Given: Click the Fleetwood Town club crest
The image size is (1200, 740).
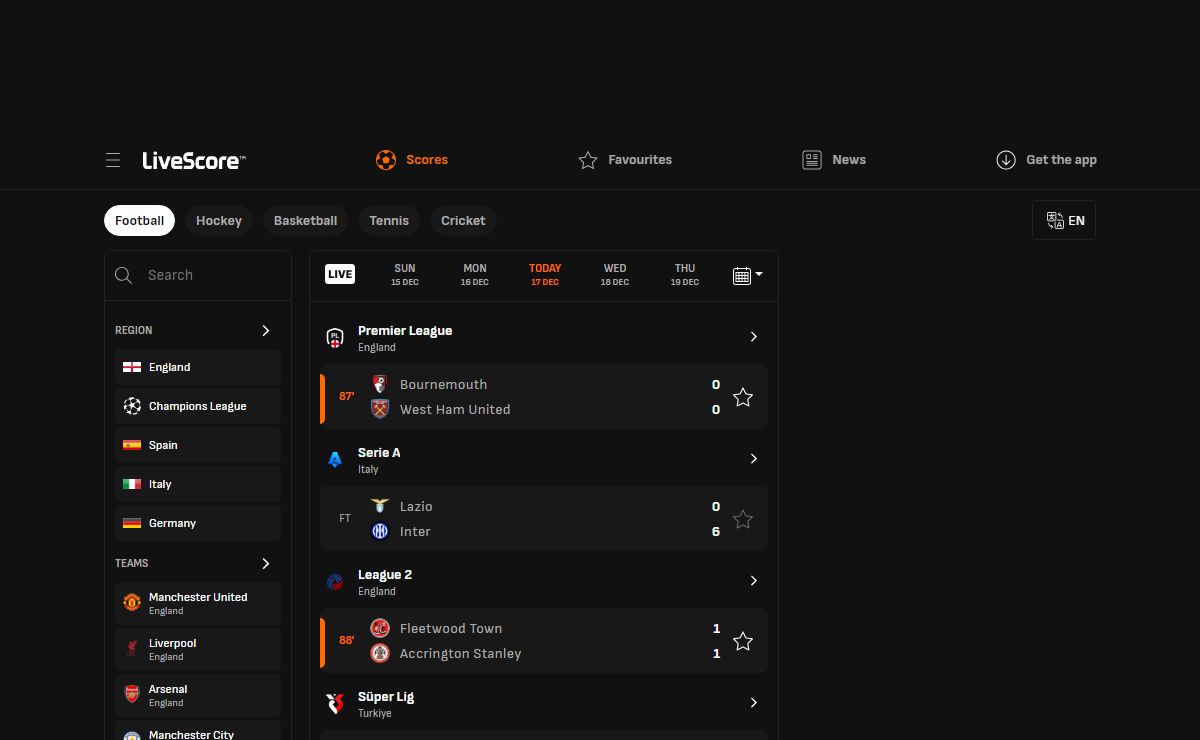Looking at the screenshot, I should pos(380,628).
